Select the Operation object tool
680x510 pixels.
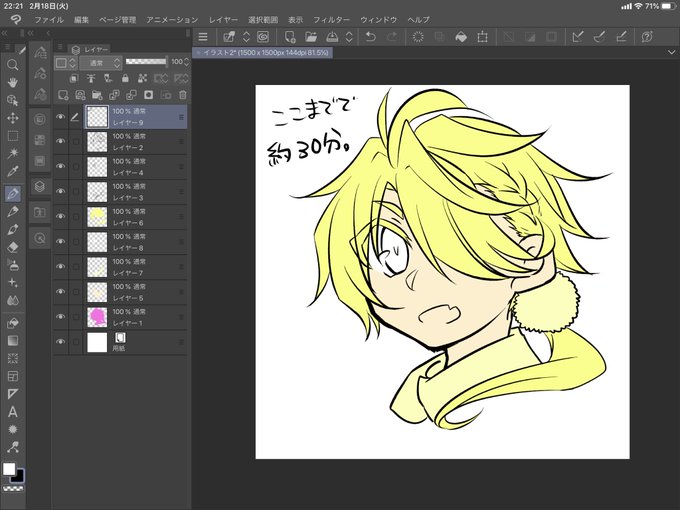click(13, 100)
